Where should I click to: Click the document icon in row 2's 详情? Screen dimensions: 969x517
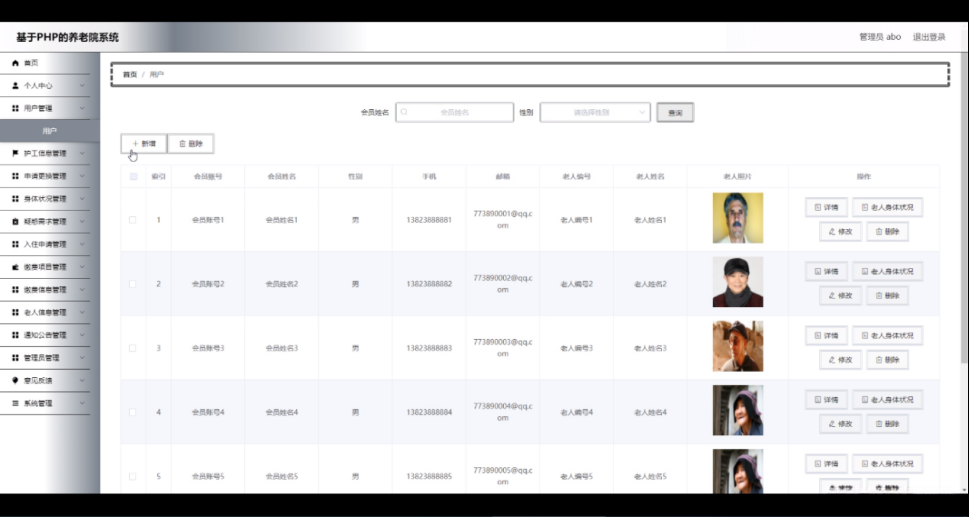pos(818,271)
